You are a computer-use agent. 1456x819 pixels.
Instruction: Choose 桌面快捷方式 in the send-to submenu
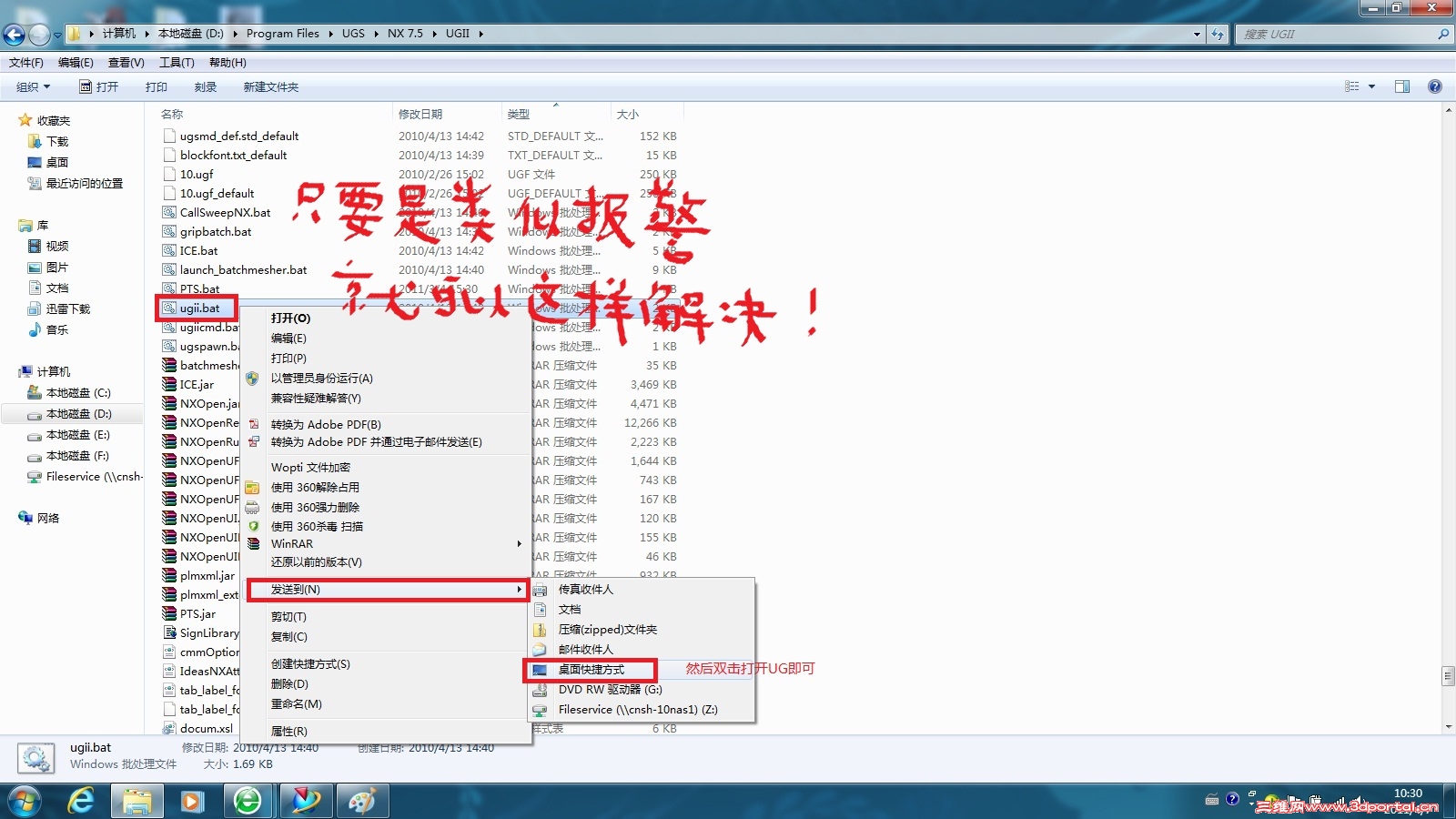(x=591, y=670)
